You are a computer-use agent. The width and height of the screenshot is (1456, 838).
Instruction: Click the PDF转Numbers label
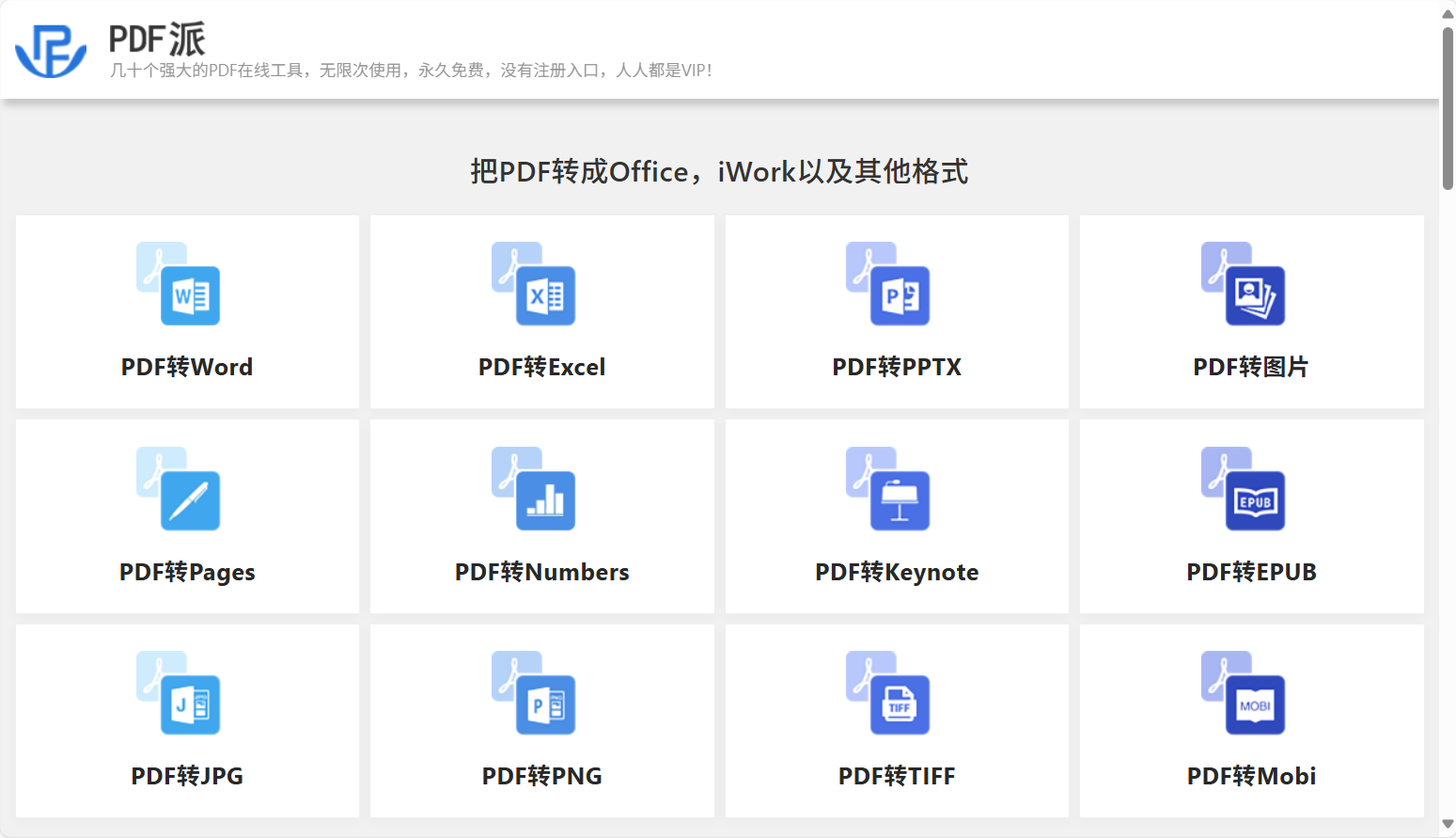click(x=542, y=572)
